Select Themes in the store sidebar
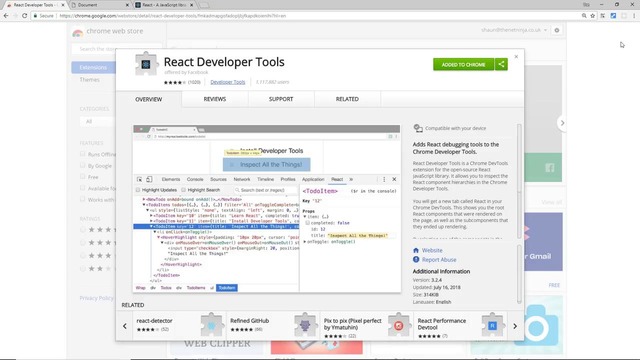Viewport: 640px width, 360px height. [89, 80]
